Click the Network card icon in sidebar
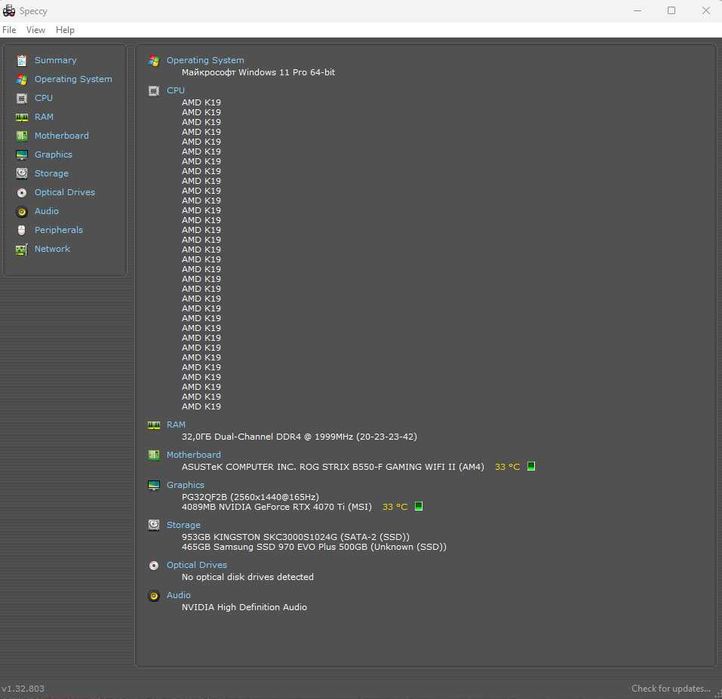 [x=22, y=250]
